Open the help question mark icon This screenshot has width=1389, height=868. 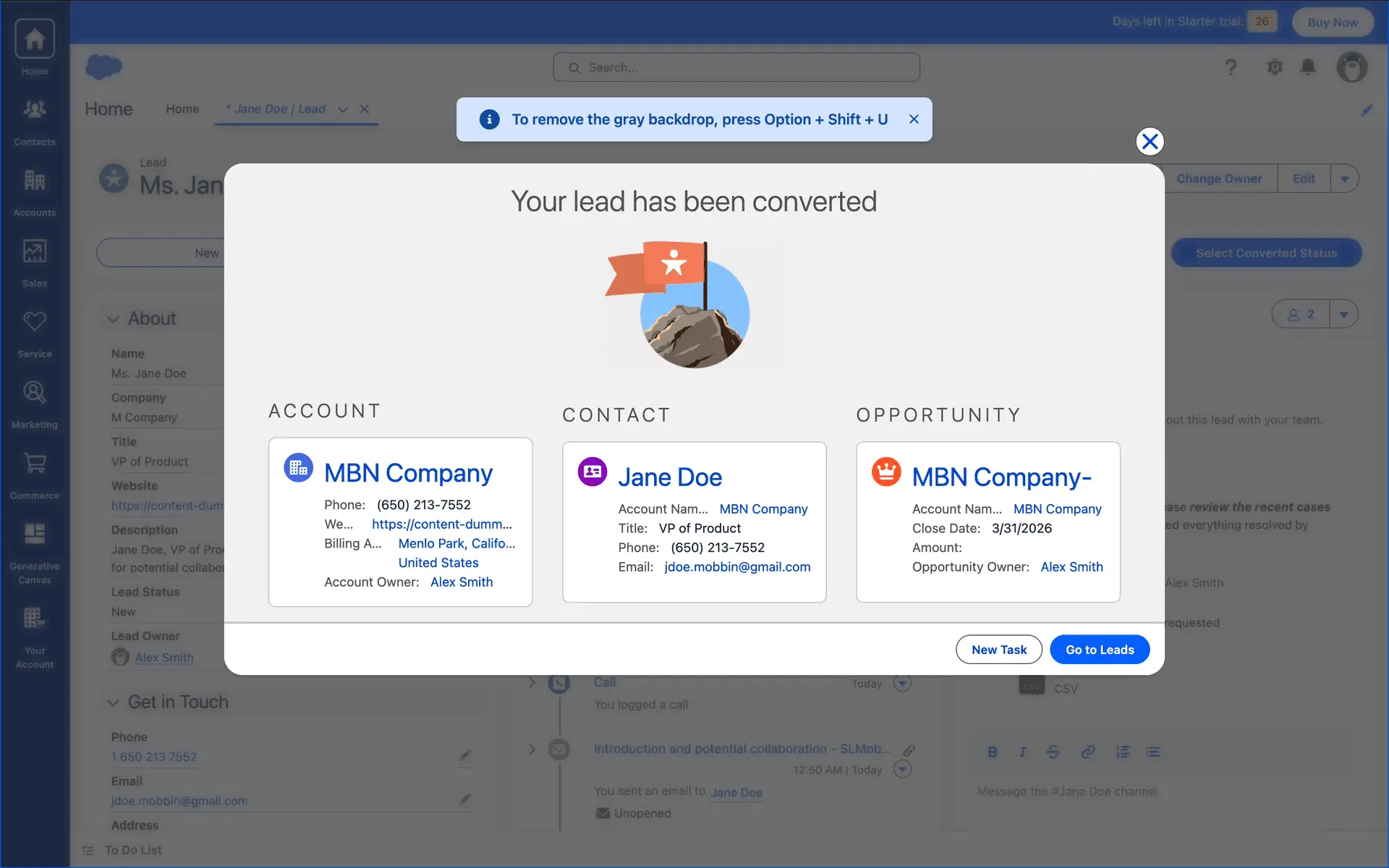pyautogui.click(x=1231, y=67)
